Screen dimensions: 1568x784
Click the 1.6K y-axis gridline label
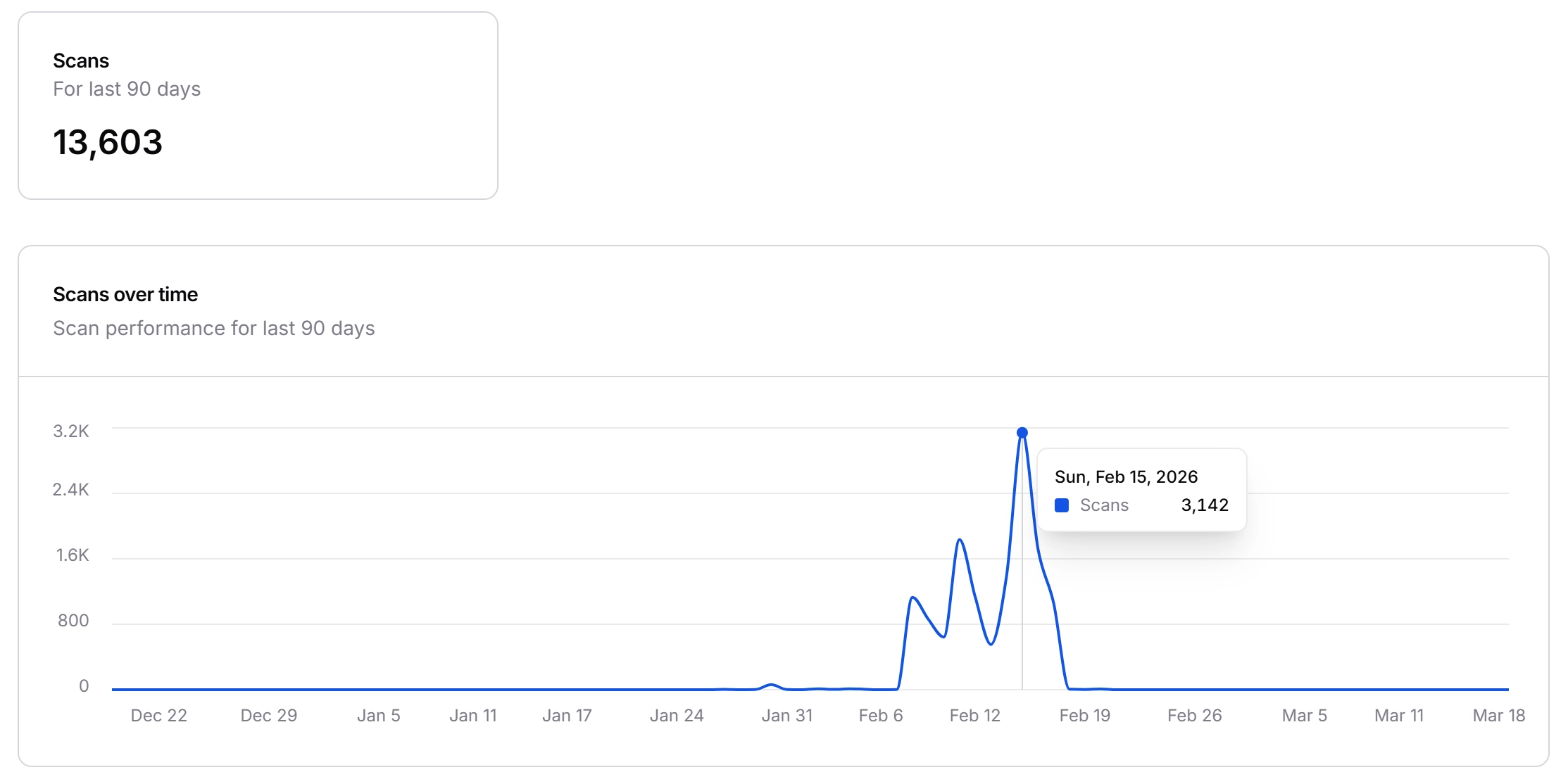72,556
